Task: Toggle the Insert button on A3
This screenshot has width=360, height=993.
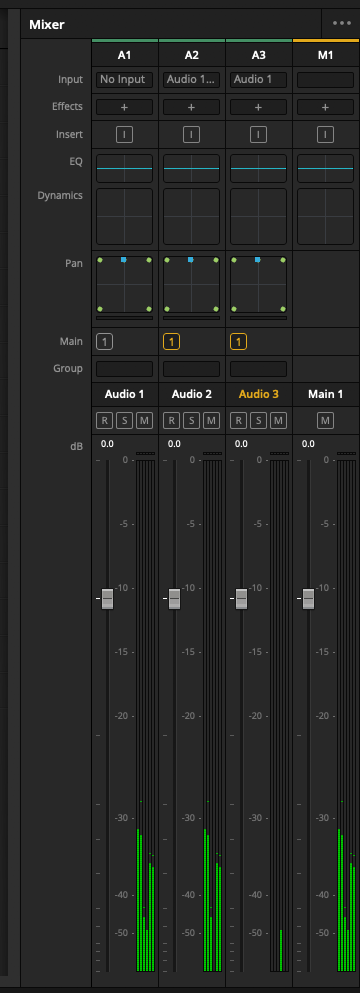Action: pos(259,134)
